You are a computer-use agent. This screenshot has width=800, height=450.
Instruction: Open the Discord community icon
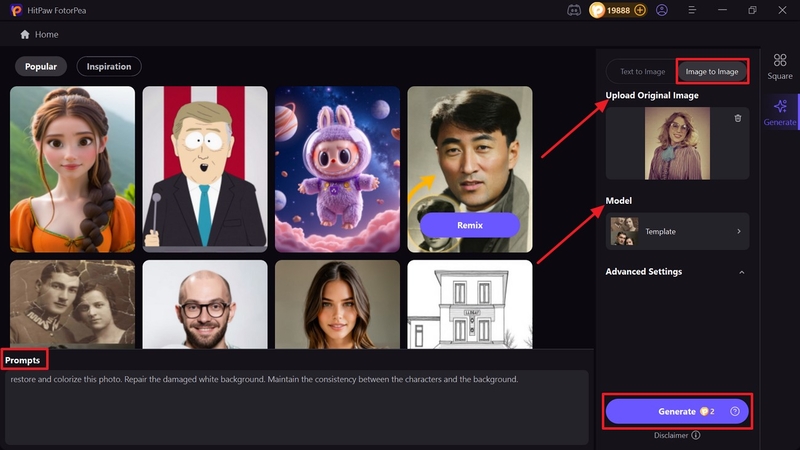574,10
